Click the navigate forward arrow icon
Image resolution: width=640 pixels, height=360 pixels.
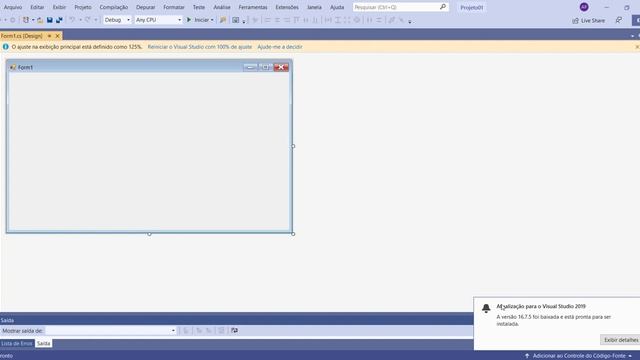[x=13, y=20]
